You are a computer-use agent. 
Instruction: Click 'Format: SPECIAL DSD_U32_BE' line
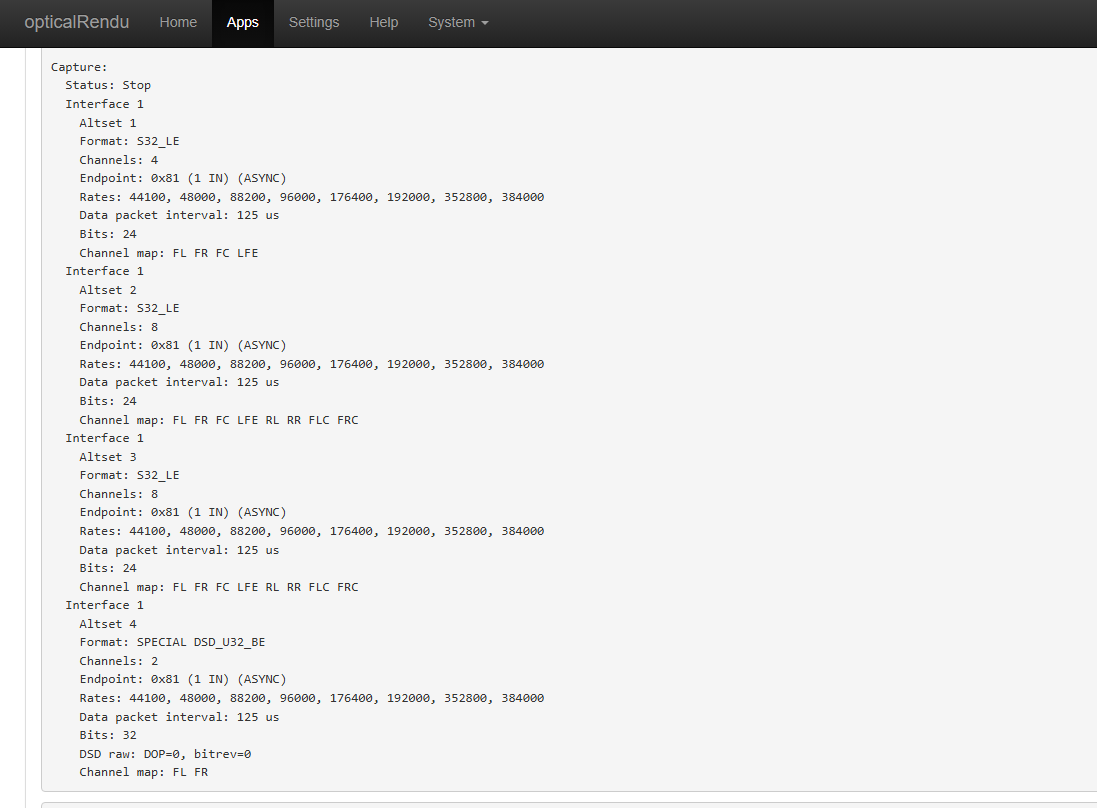click(172, 642)
